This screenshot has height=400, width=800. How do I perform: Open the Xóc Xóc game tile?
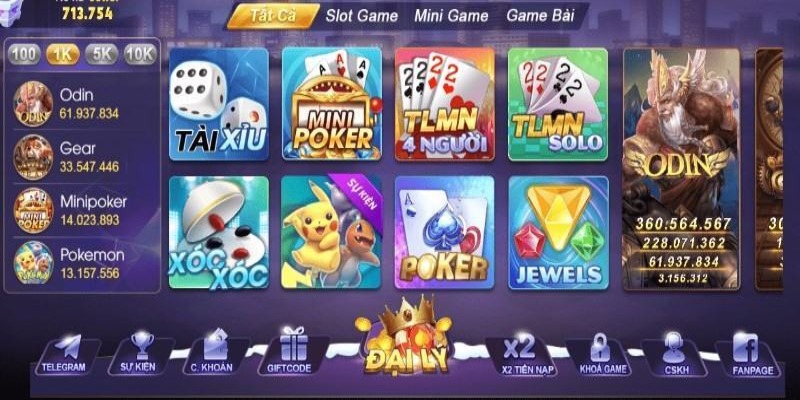click(218, 233)
